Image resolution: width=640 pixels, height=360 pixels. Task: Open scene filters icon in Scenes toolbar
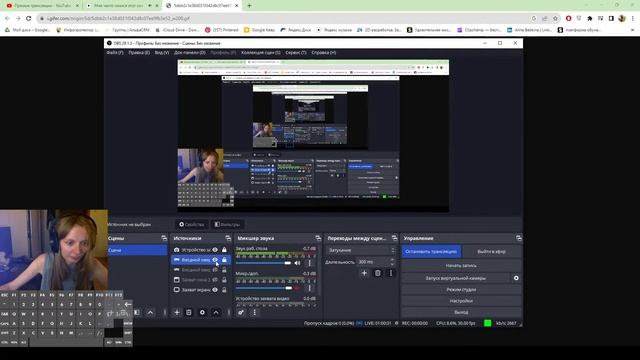[x=137, y=312]
